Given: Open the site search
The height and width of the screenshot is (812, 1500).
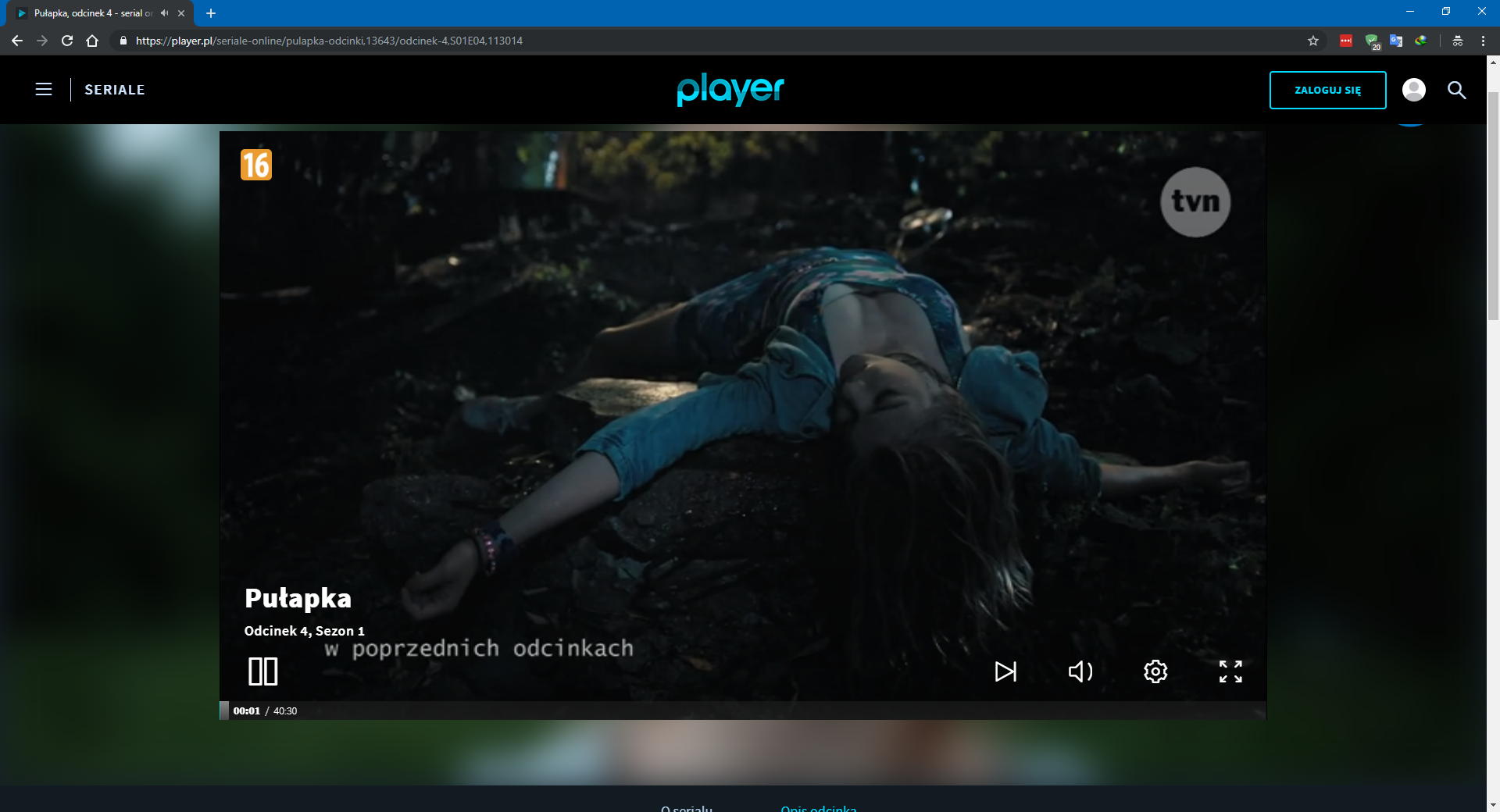Looking at the screenshot, I should [1456, 90].
